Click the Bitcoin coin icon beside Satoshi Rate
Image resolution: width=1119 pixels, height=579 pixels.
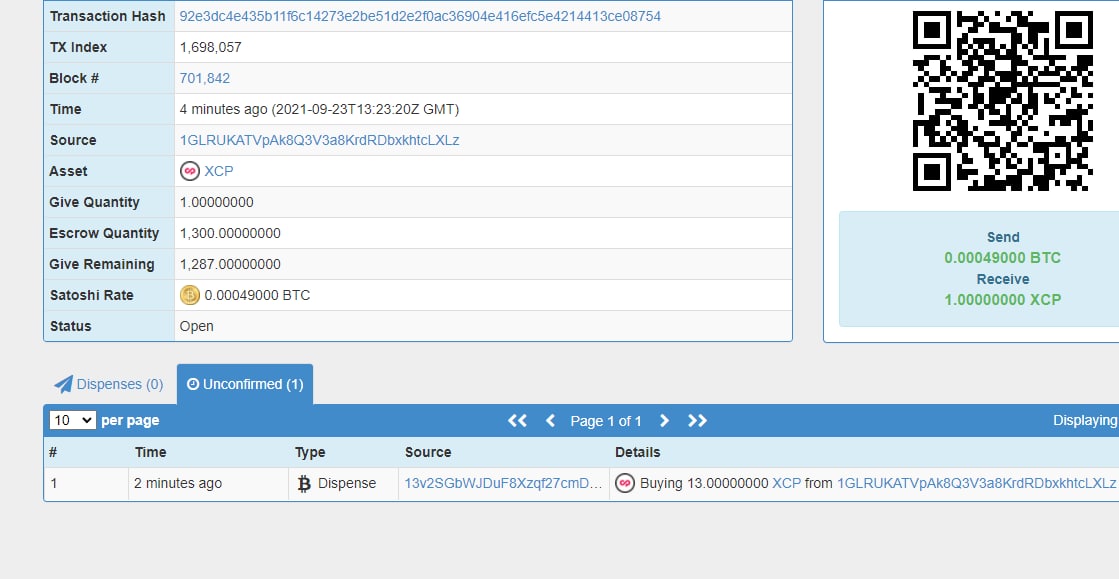click(x=190, y=295)
